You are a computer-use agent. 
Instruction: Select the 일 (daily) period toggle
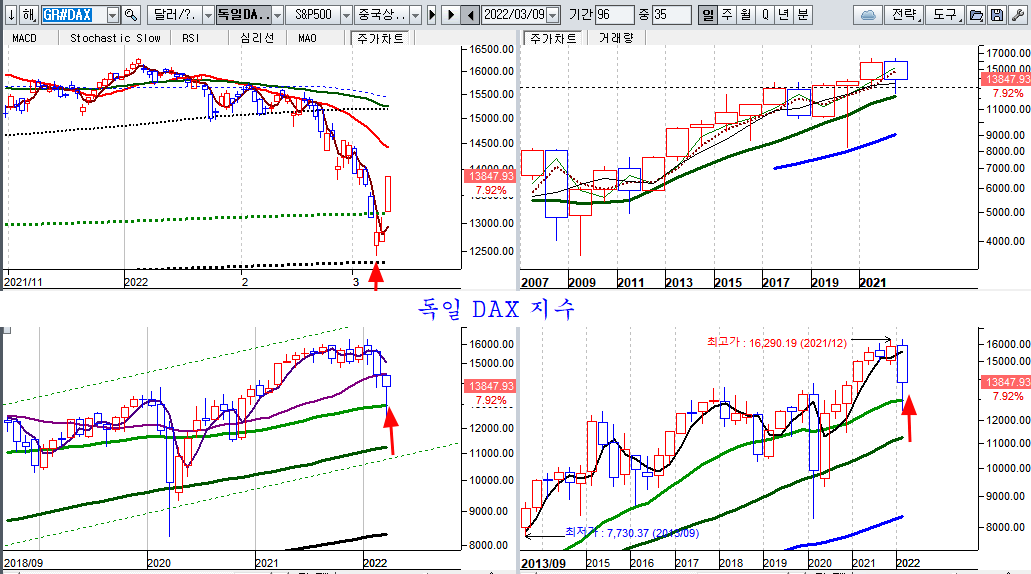coord(708,15)
